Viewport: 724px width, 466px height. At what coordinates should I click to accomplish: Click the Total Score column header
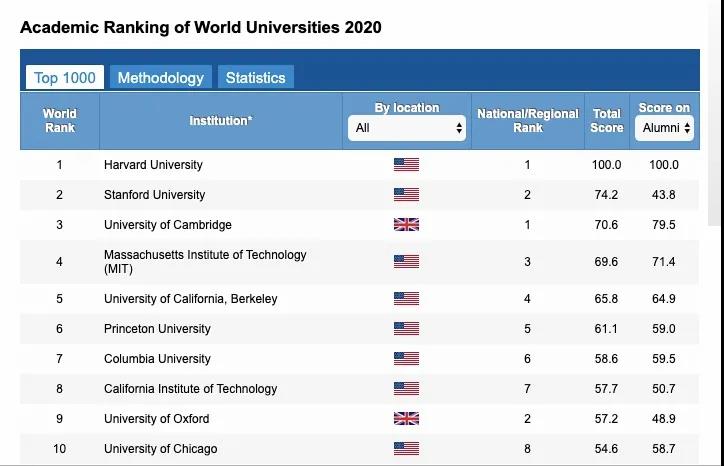coord(606,121)
